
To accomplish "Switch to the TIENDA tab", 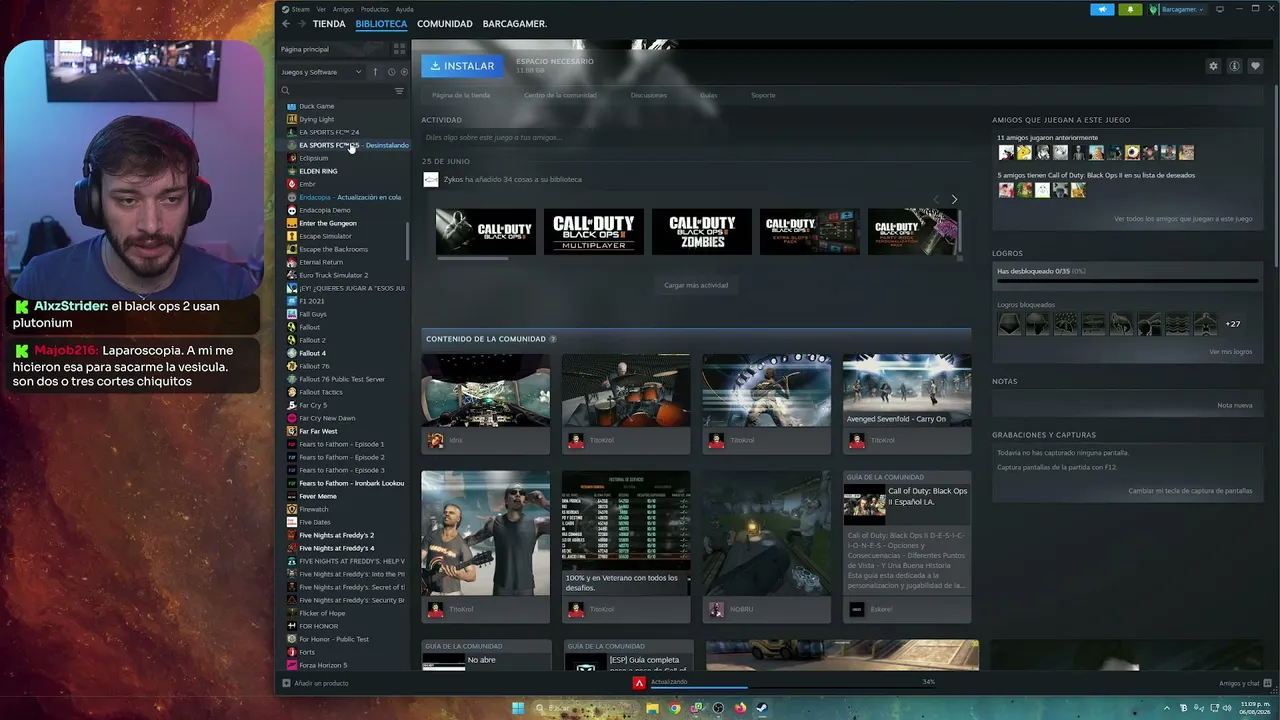I will (x=329, y=24).
